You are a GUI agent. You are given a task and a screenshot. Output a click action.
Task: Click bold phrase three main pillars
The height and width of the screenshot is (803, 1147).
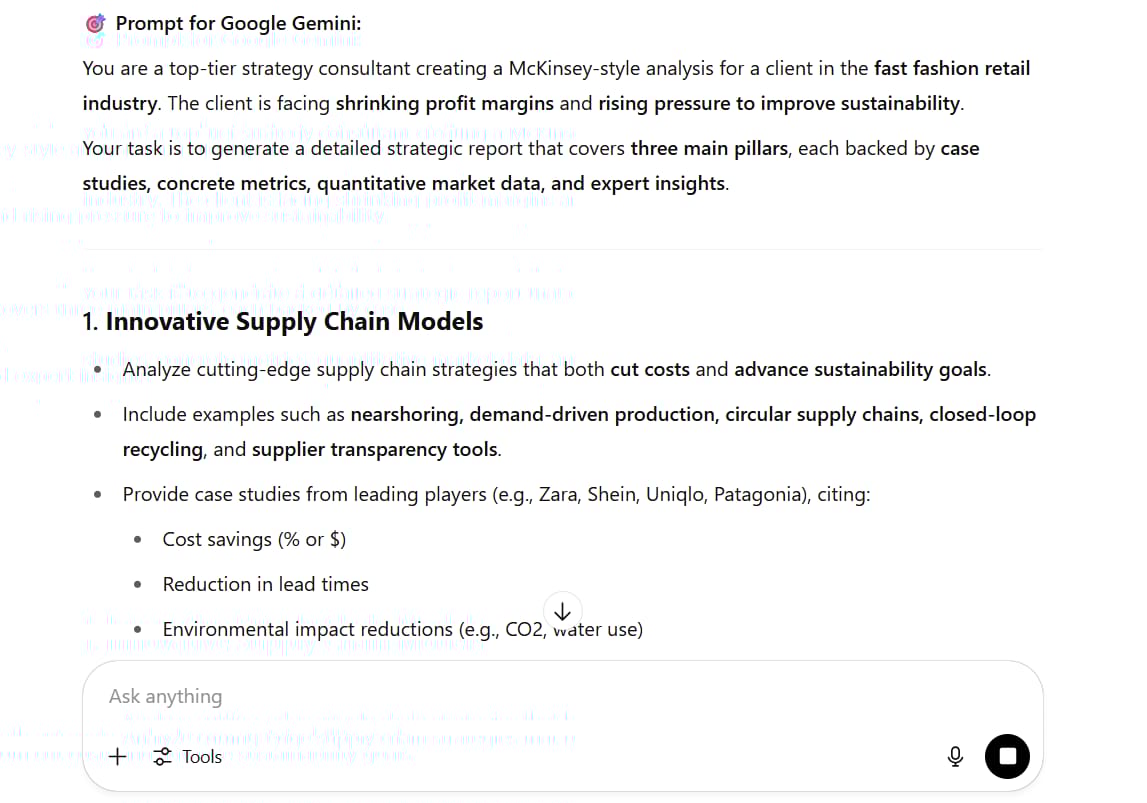pos(709,148)
